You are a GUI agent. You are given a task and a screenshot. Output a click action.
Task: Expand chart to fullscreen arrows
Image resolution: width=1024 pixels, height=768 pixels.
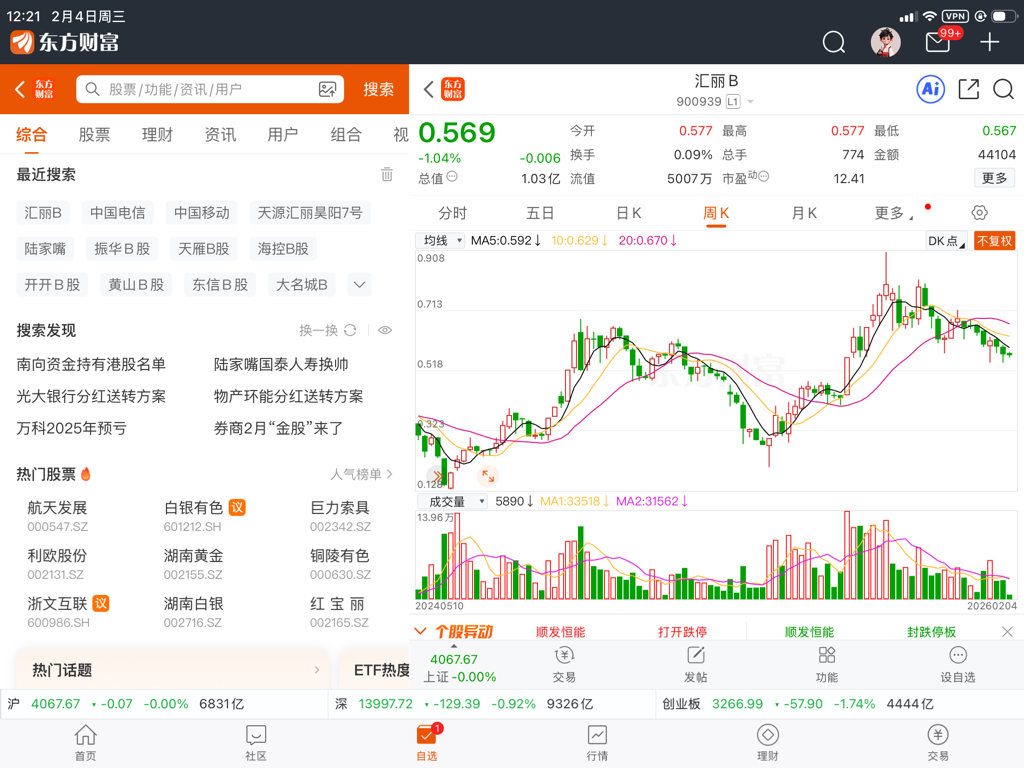(488, 476)
